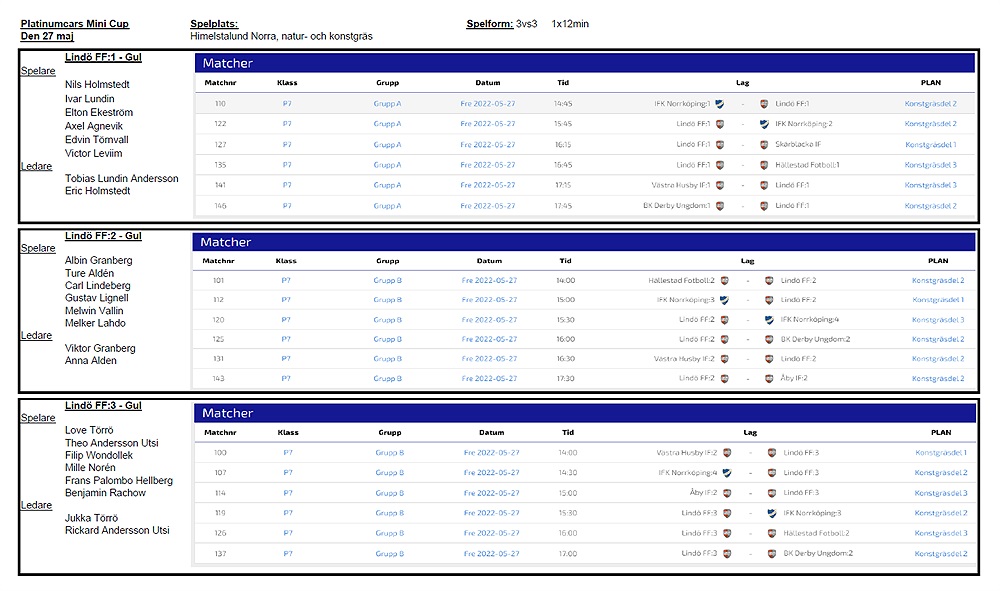Open the P7 class link in match 119
1000x591 pixels.
click(288, 513)
